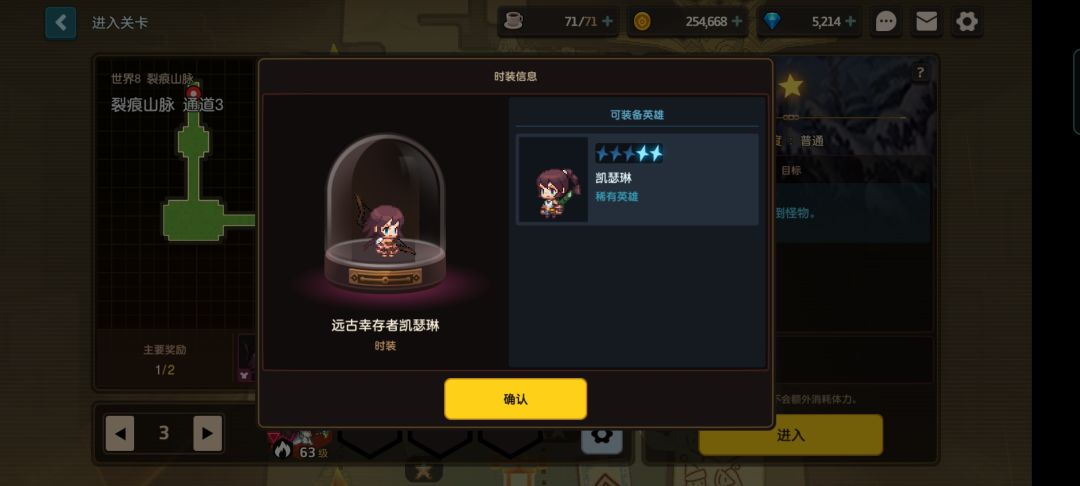Click the gold coin currency icon
This screenshot has width=1080, height=486.
[642, 22]
